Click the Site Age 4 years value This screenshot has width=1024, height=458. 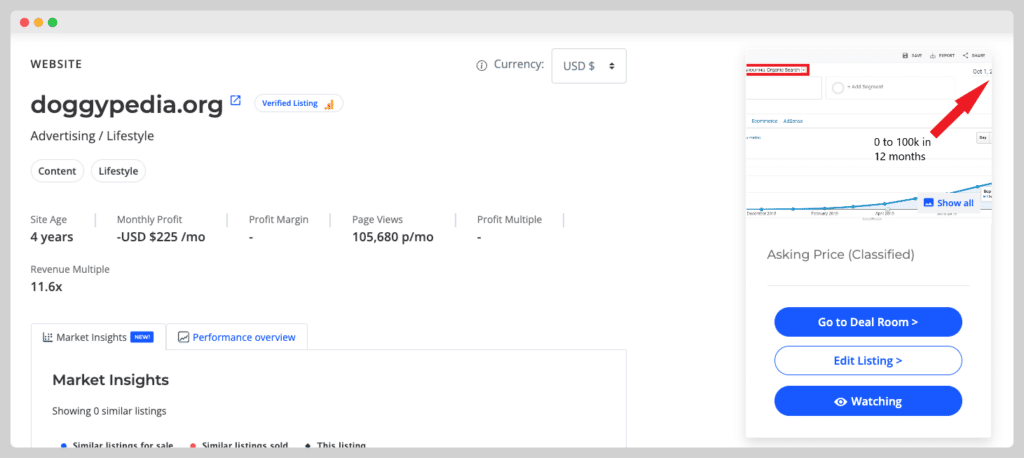point(52,237)
